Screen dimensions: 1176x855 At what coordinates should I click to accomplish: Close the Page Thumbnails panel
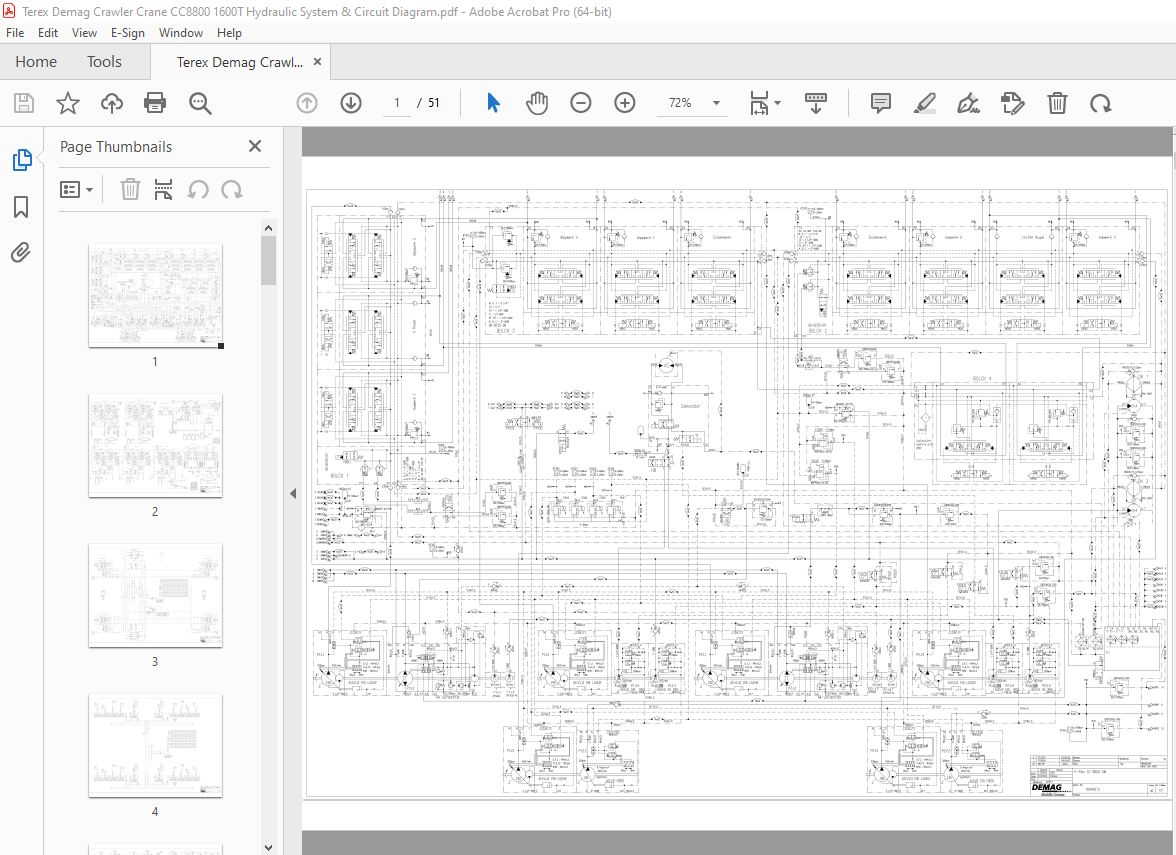(255, 146)
